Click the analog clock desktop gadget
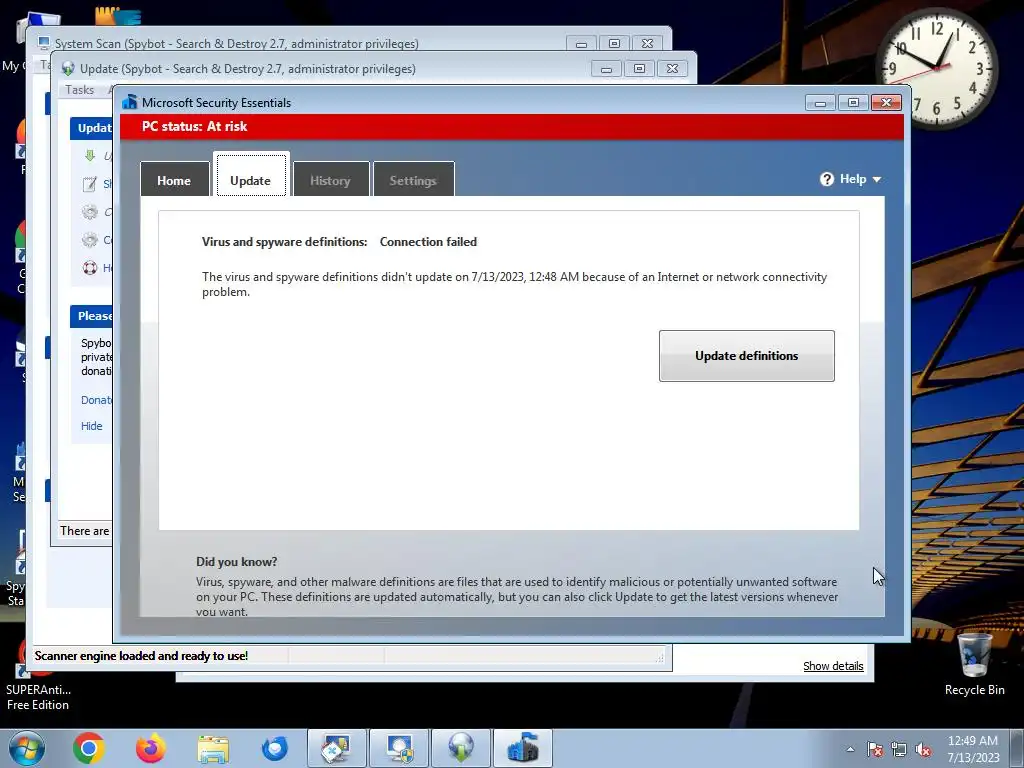The width and height of the screenshot is (1024, 768). point(936,67)
